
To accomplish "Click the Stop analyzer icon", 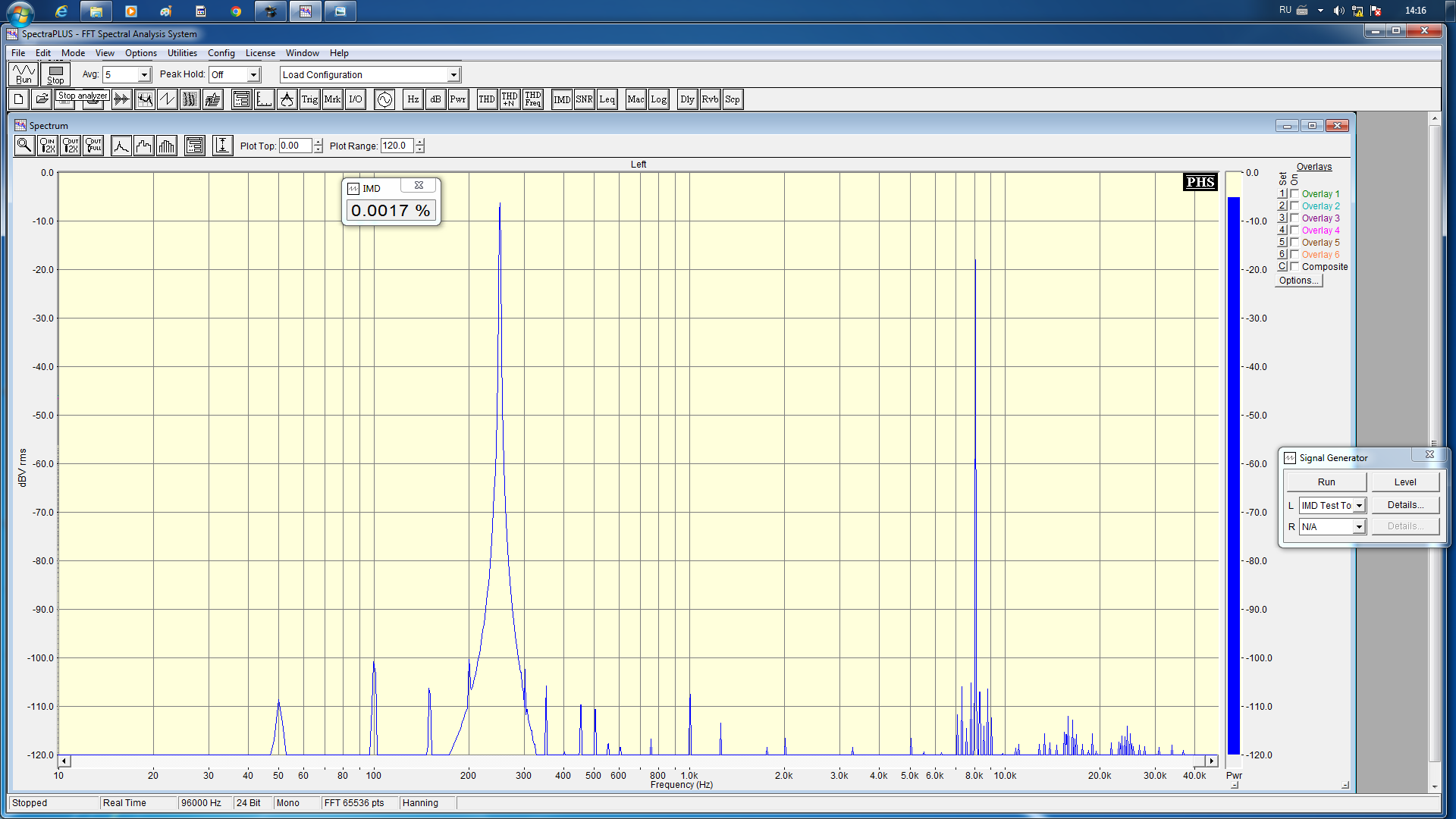I will click(55, 74).
